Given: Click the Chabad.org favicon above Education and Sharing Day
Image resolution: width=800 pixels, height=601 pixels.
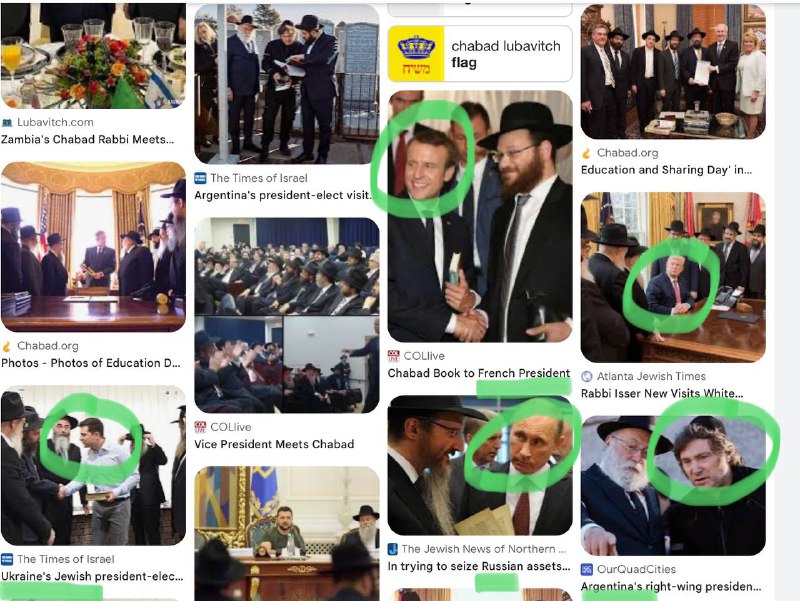Looking at the screenshot, I should tap(587, 153).
